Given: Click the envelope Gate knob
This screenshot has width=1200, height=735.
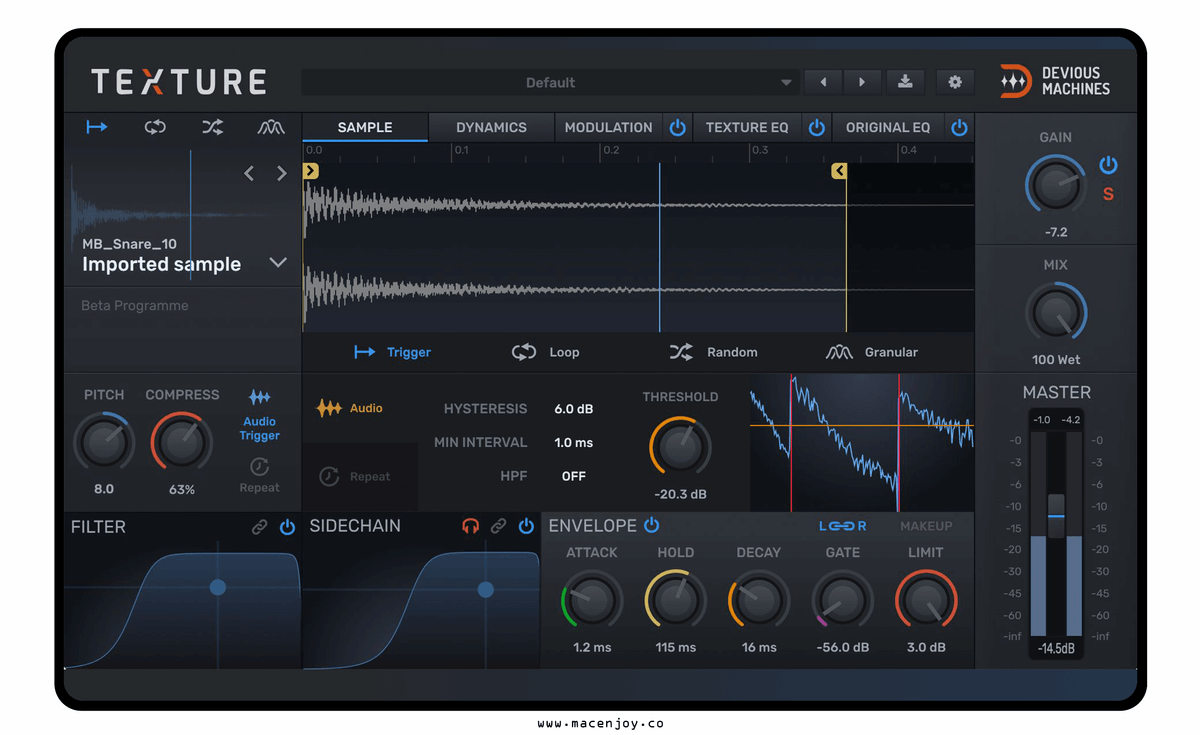Looking at the screenshot, I should tap(842, 601).
